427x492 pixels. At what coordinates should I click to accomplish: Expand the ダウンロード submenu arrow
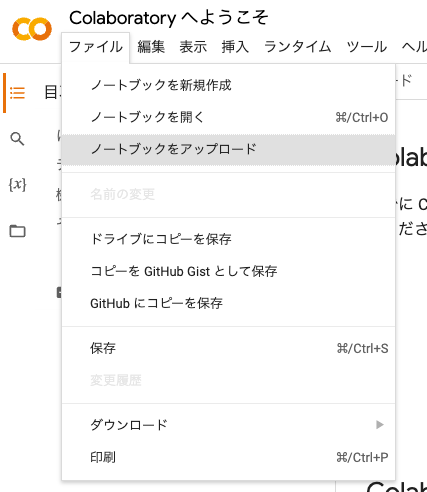coord(379,425)
